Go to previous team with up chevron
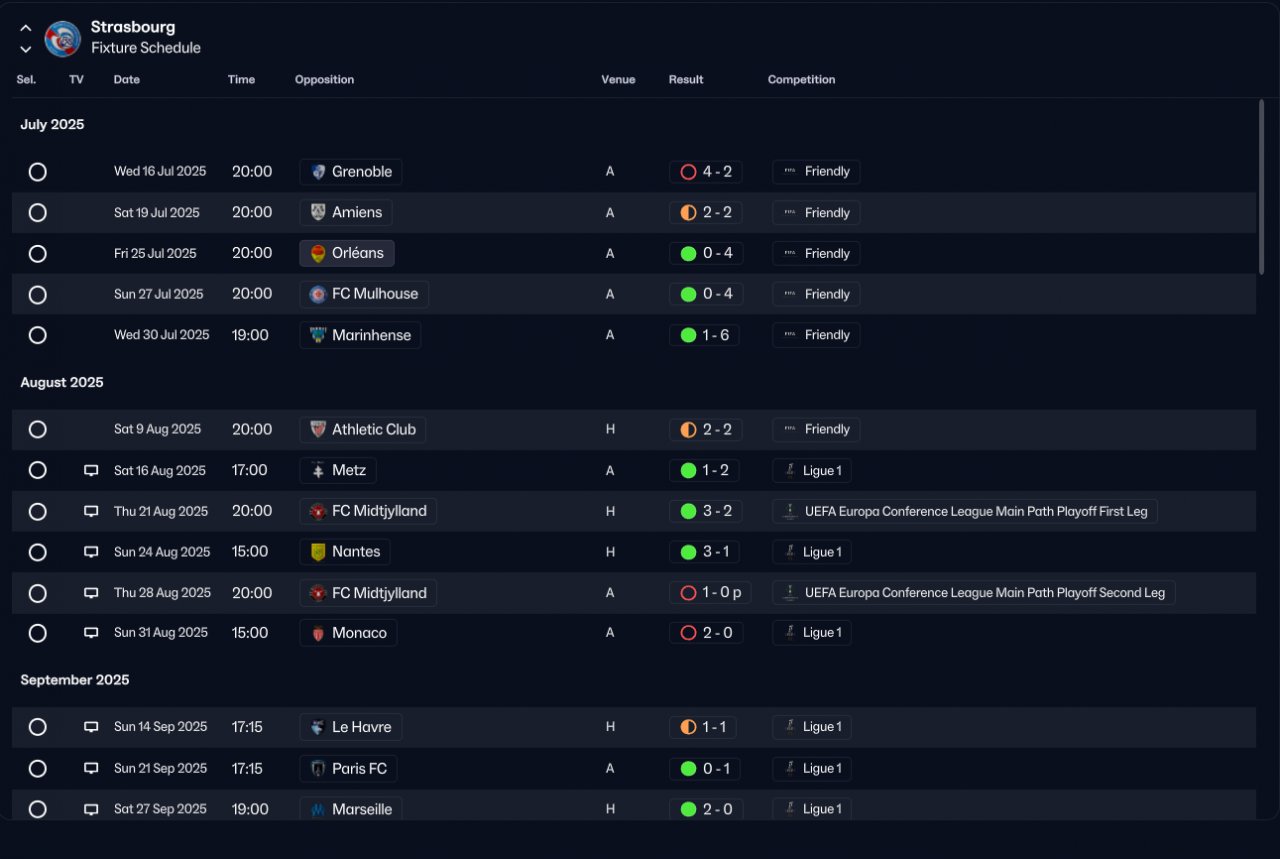Screen dimensions: 1280x859 (x=26, y=28)
